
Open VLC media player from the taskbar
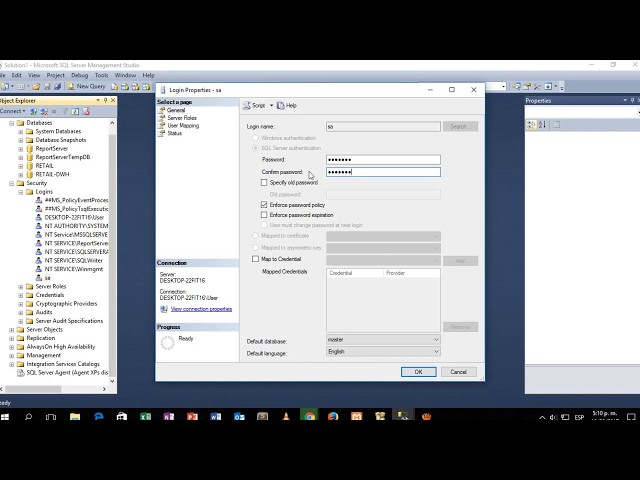pos(286,417)
